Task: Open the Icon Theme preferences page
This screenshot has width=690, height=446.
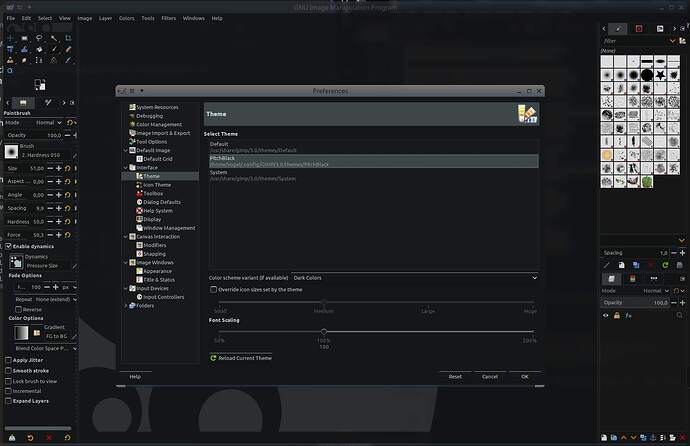Action: point(156,185)
